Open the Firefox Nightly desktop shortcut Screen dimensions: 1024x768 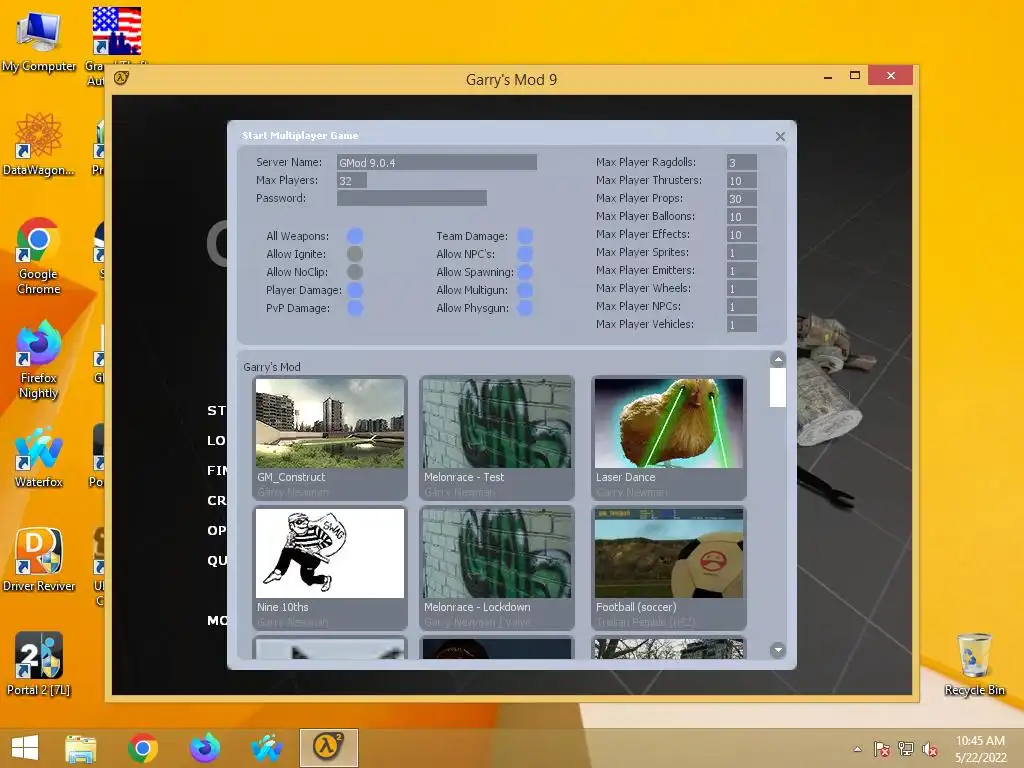tap(39, 360)
